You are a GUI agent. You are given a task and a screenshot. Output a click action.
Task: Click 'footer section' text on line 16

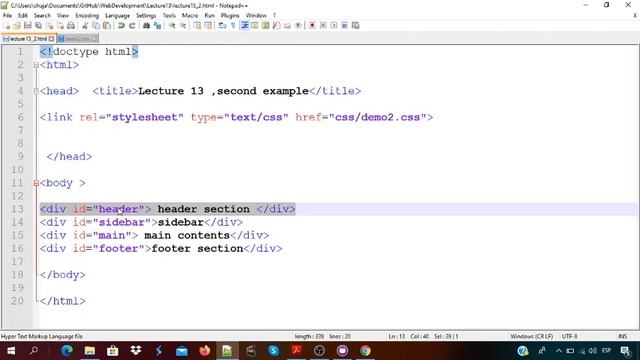(197, 249)
